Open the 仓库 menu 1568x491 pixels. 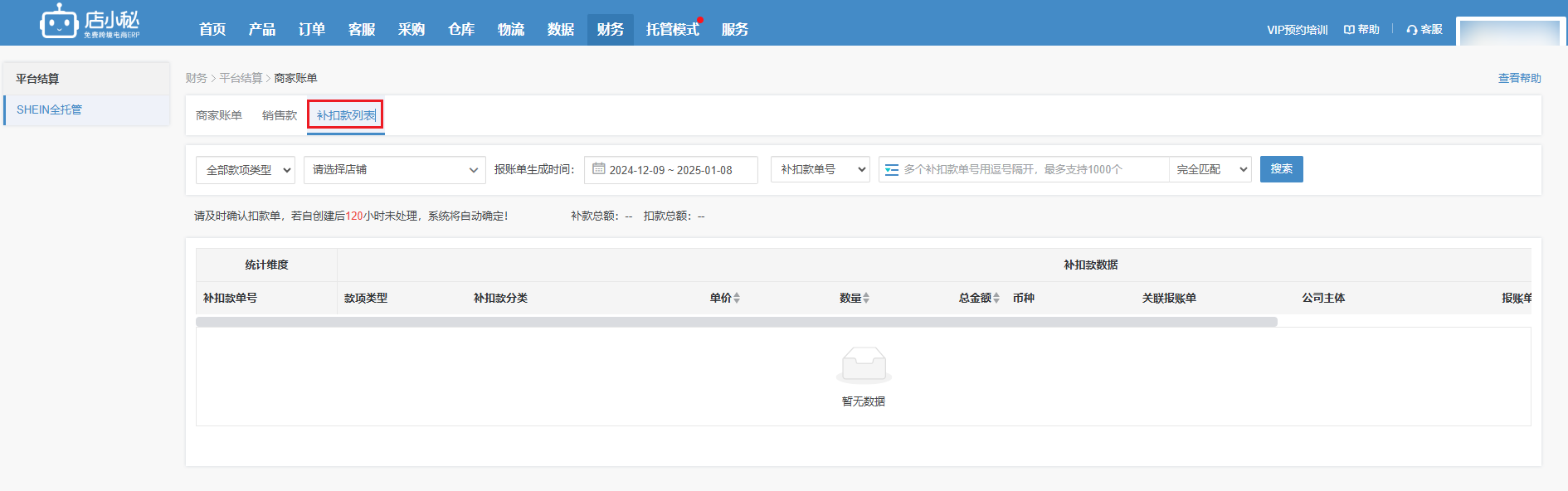coord(461,30)
